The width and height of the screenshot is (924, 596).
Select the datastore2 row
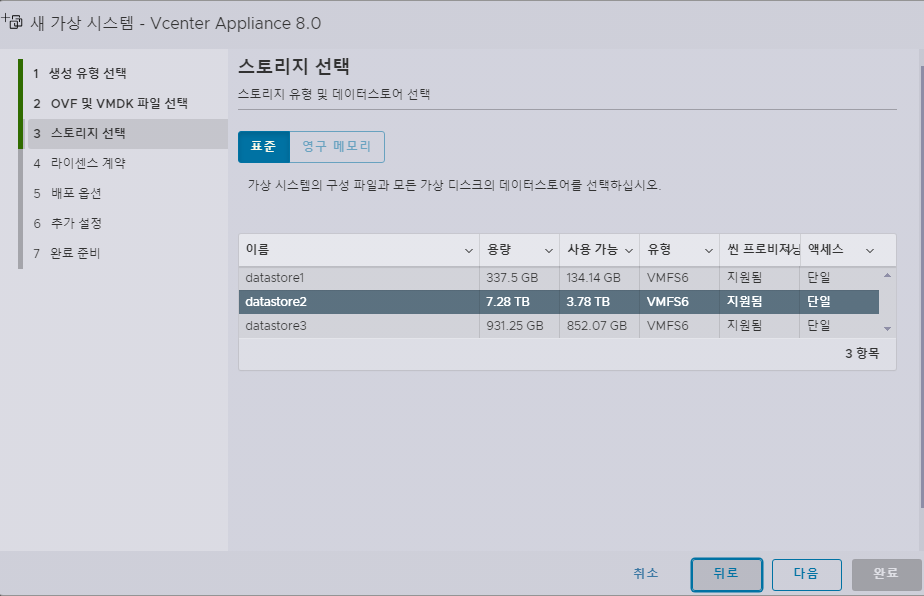pos(559,302)
